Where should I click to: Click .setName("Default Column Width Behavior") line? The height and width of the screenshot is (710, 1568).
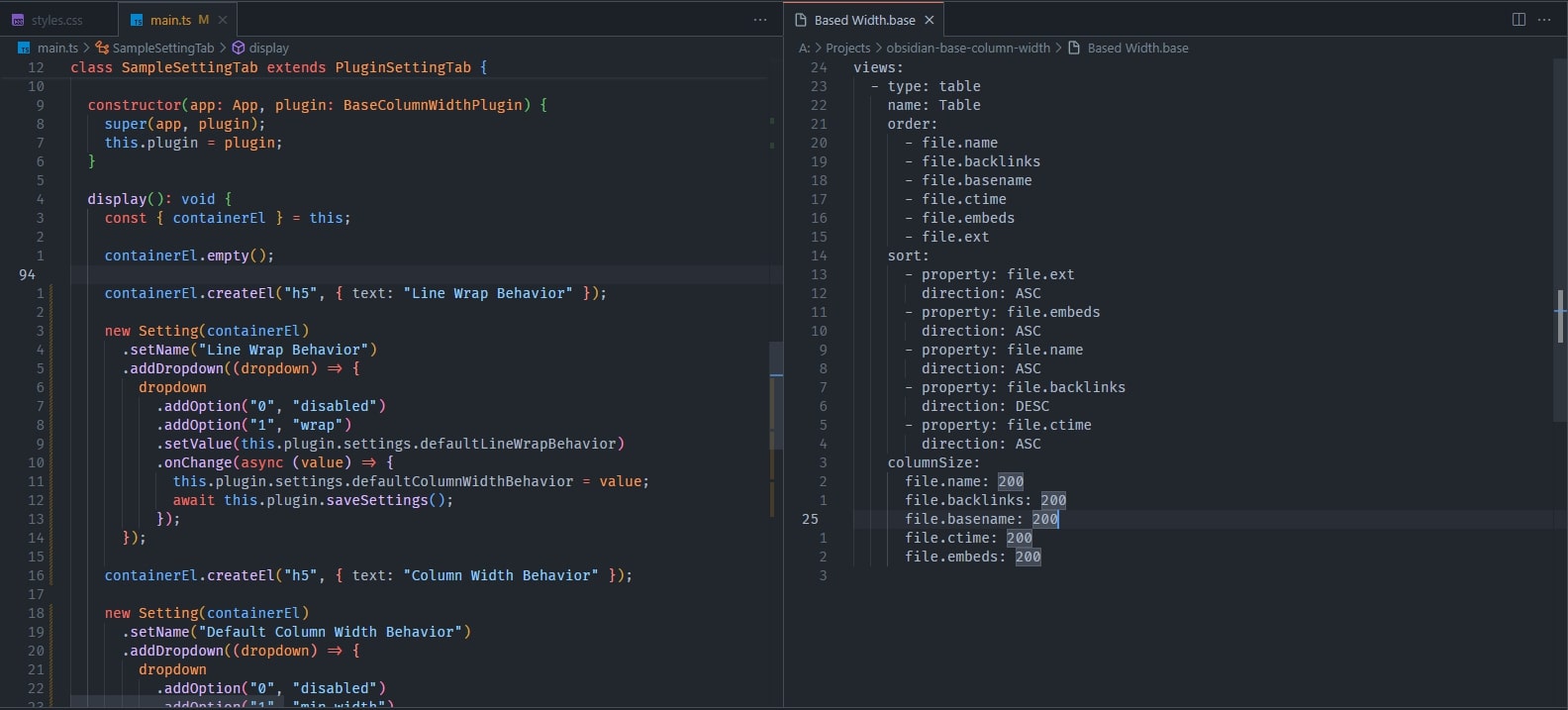pos(296,632)
